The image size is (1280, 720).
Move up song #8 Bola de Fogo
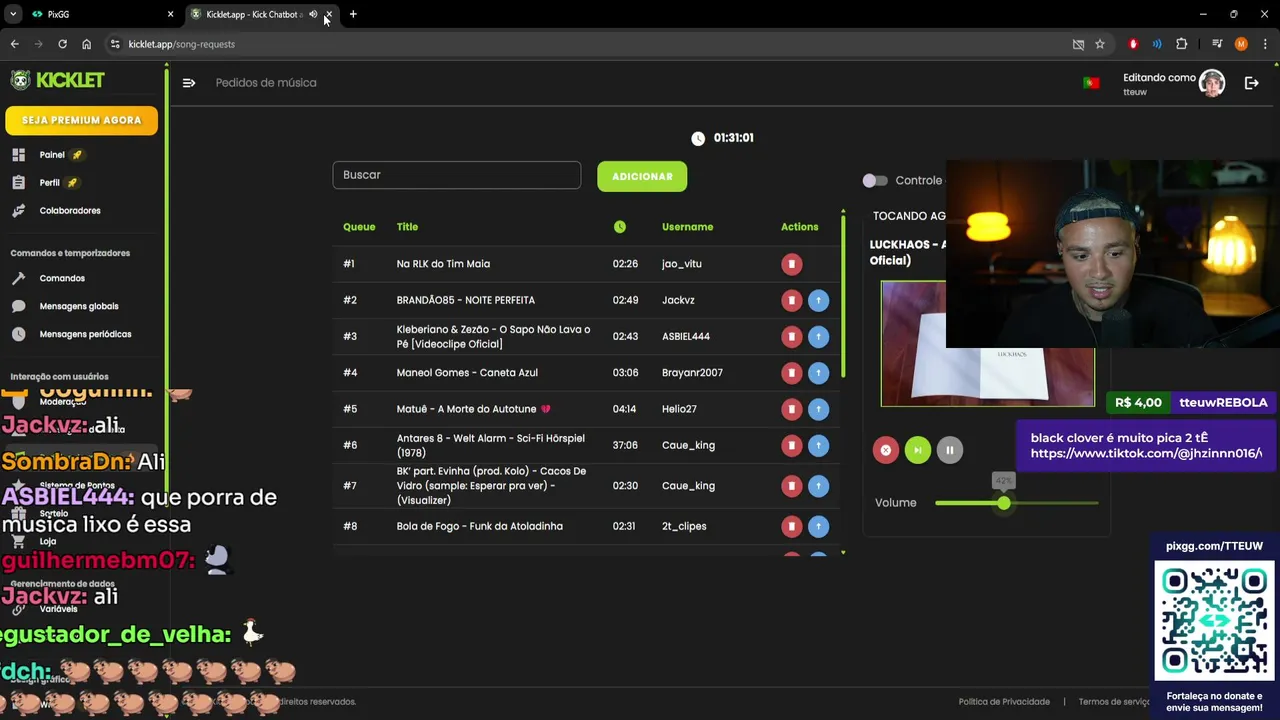818,526
